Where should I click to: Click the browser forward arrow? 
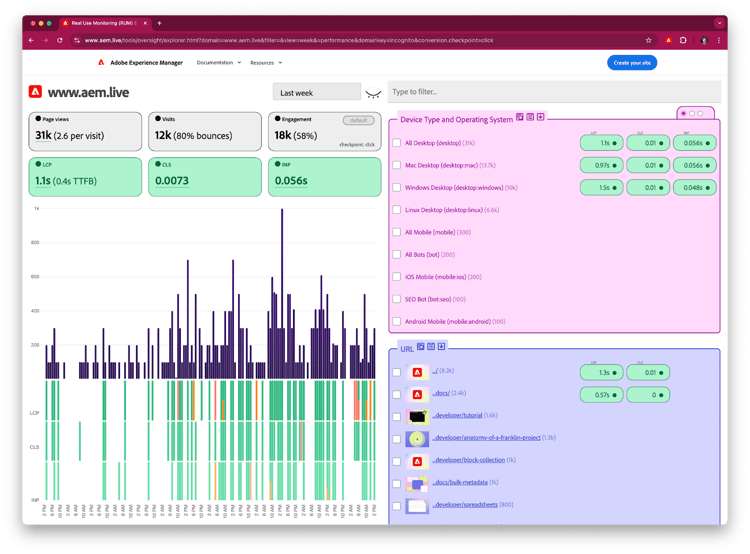tap(45, 41)
